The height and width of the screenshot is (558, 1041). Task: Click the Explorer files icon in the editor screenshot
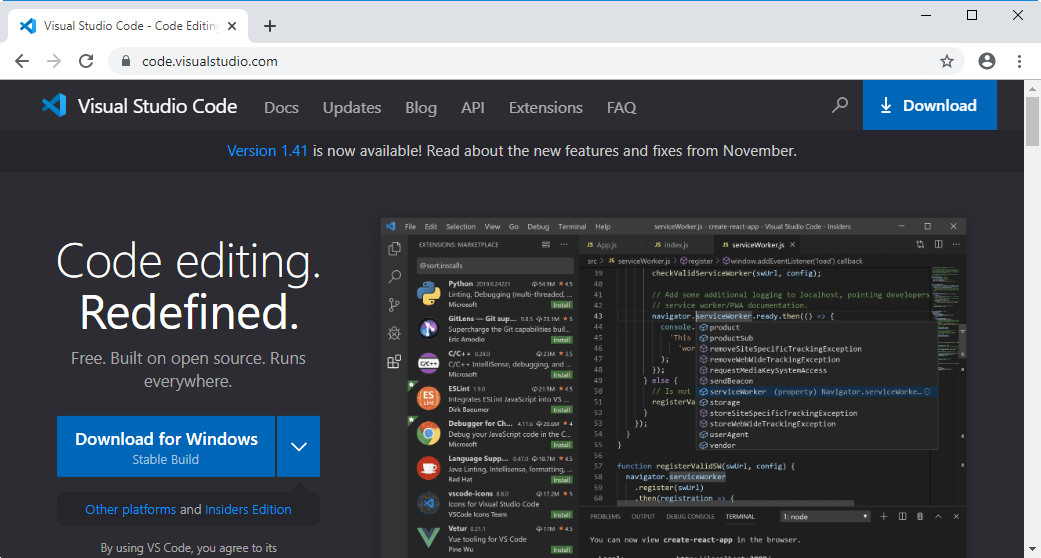coord(394,248)
